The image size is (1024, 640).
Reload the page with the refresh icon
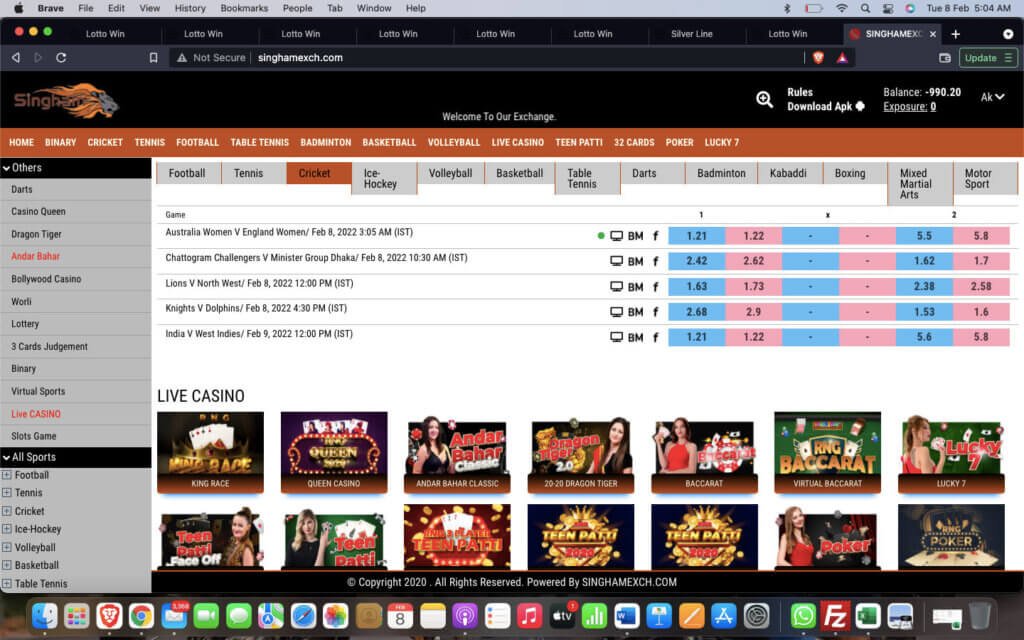tap(61, 58)
